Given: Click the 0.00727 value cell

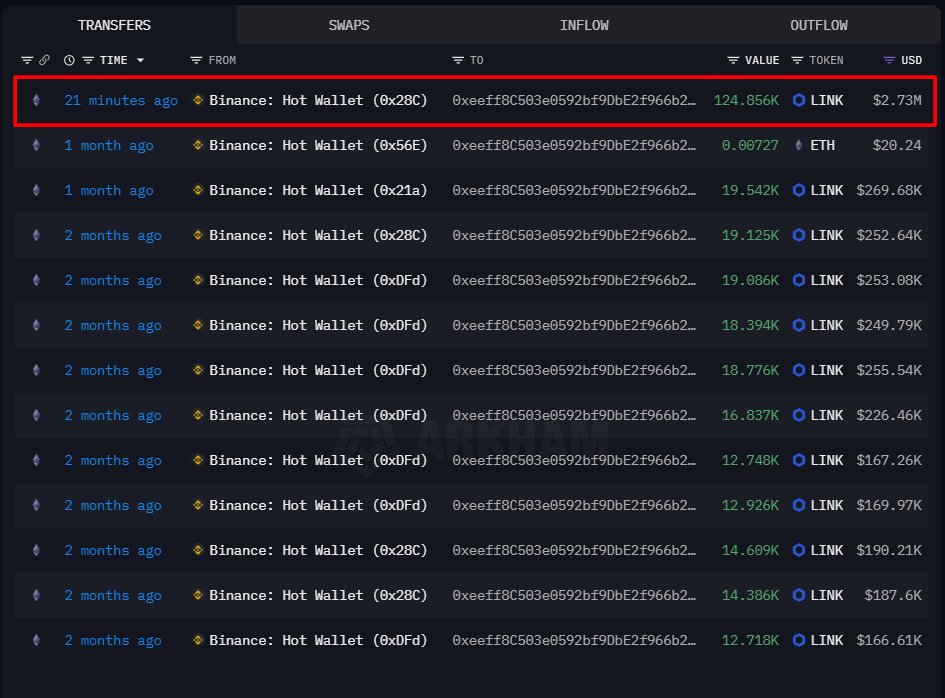Looking at the screenshot, I should coord(750,145).
